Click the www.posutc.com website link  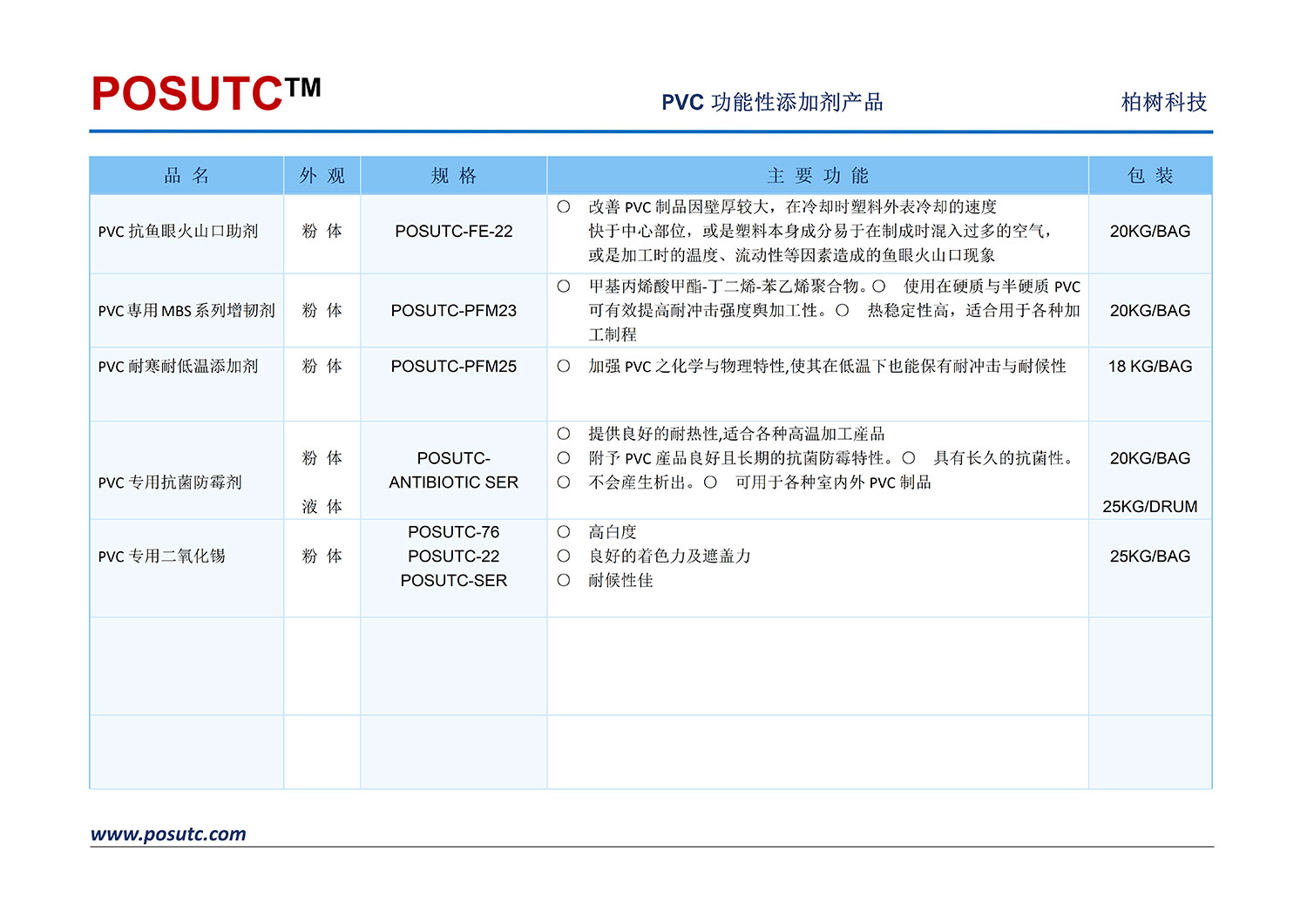(168, 834)
